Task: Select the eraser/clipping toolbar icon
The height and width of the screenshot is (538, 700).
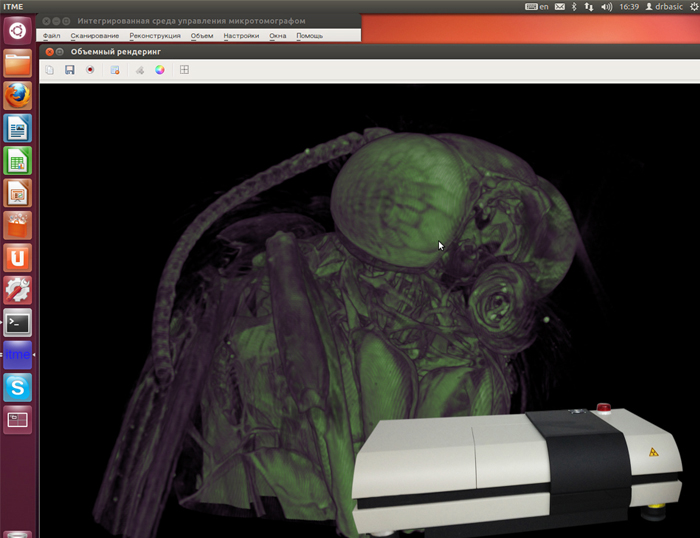Action: [140, 70]
